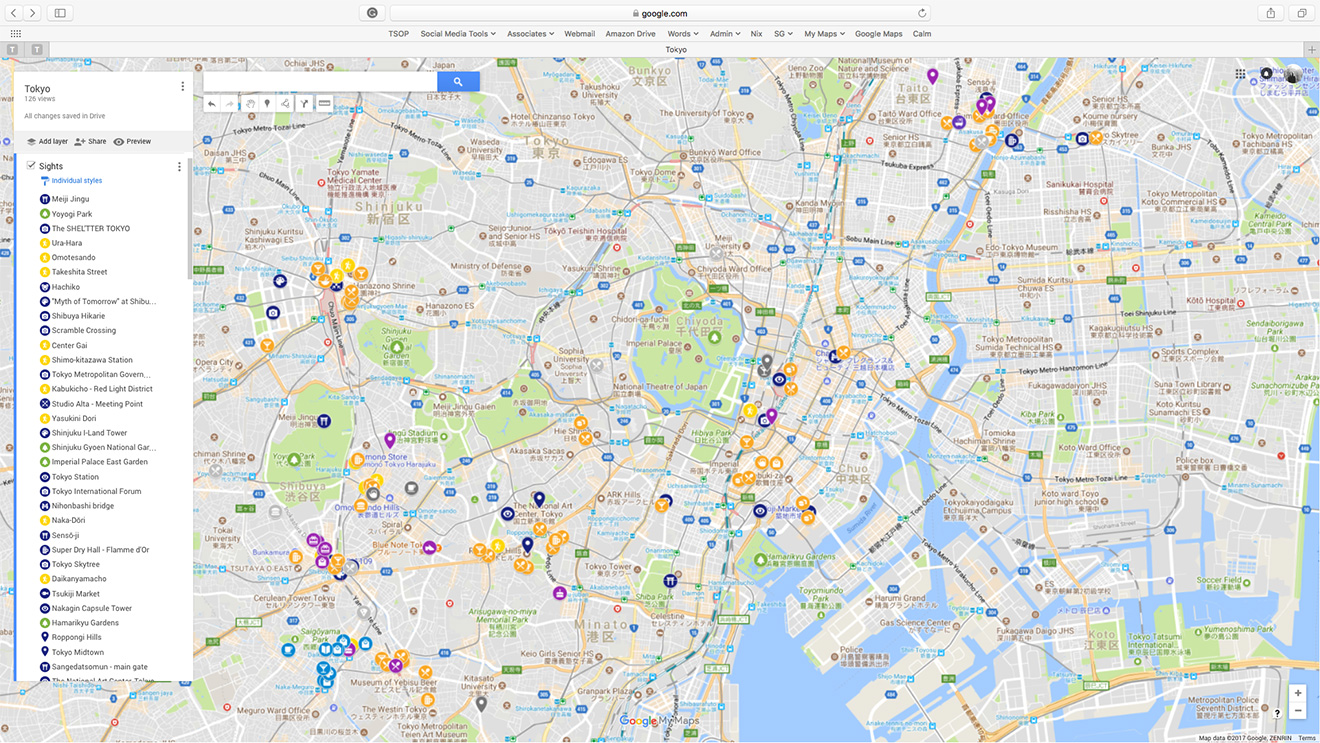
Task: Expand the Admin bookmark folder
Action: pos(725,33)
